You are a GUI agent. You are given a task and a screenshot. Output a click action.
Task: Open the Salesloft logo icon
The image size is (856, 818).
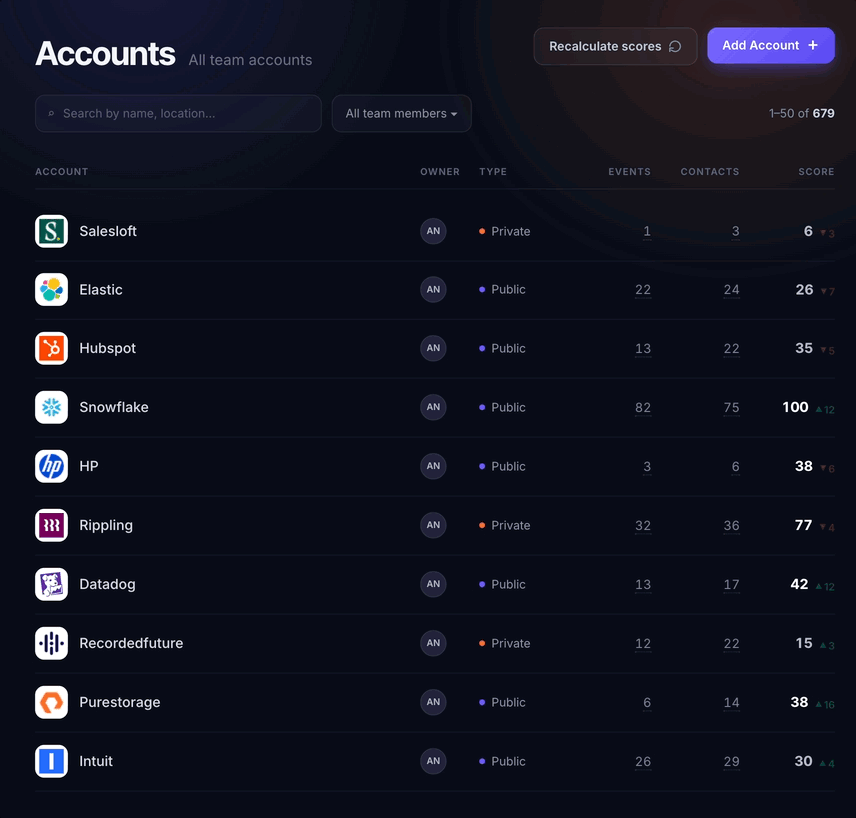[x=51, y=231]
